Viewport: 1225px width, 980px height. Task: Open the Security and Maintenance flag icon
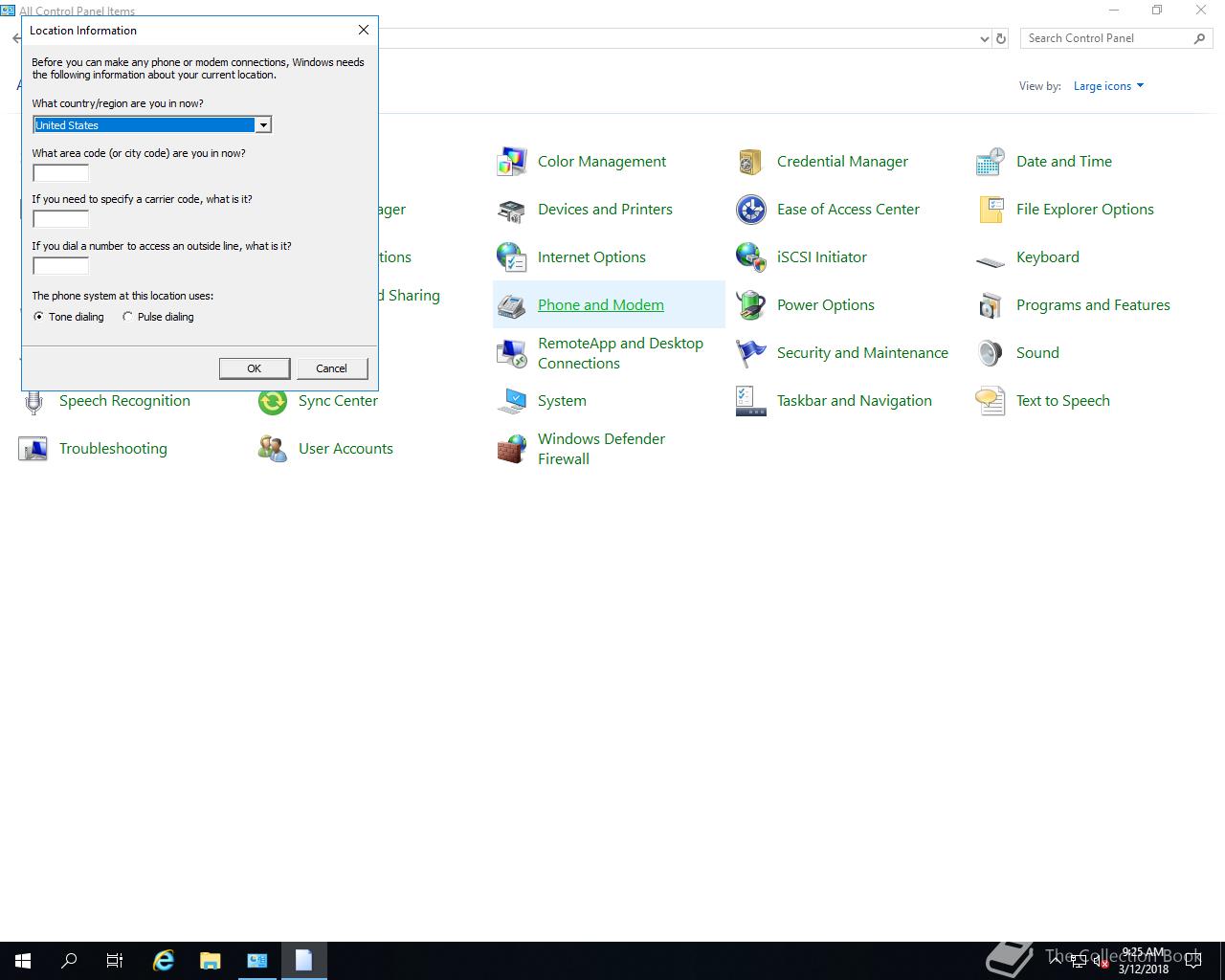(751, 353)
